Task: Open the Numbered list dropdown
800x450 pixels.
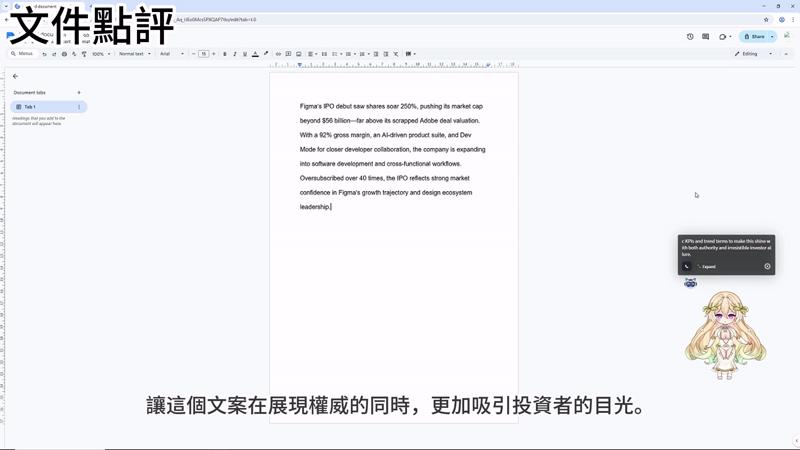Action: pyautogui.click(x=363, y=54)
